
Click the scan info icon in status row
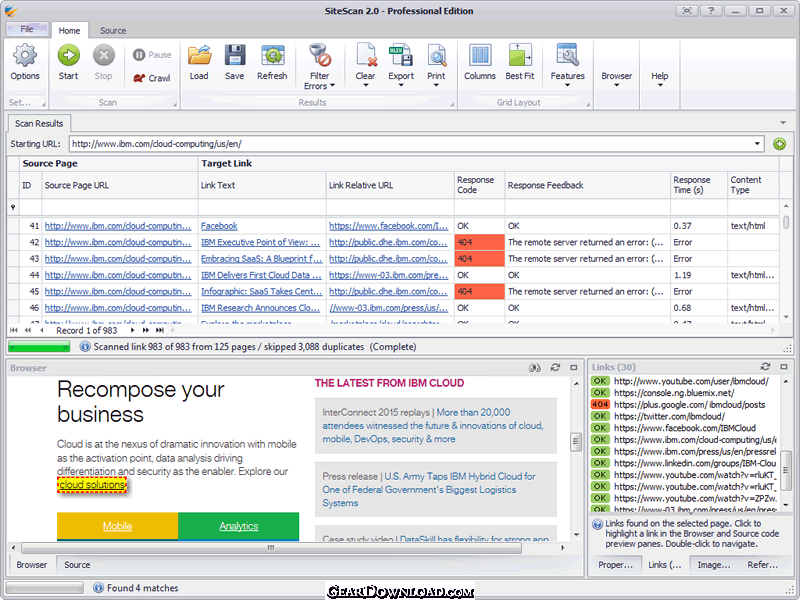pyautogui.click(x=85, y=347)
